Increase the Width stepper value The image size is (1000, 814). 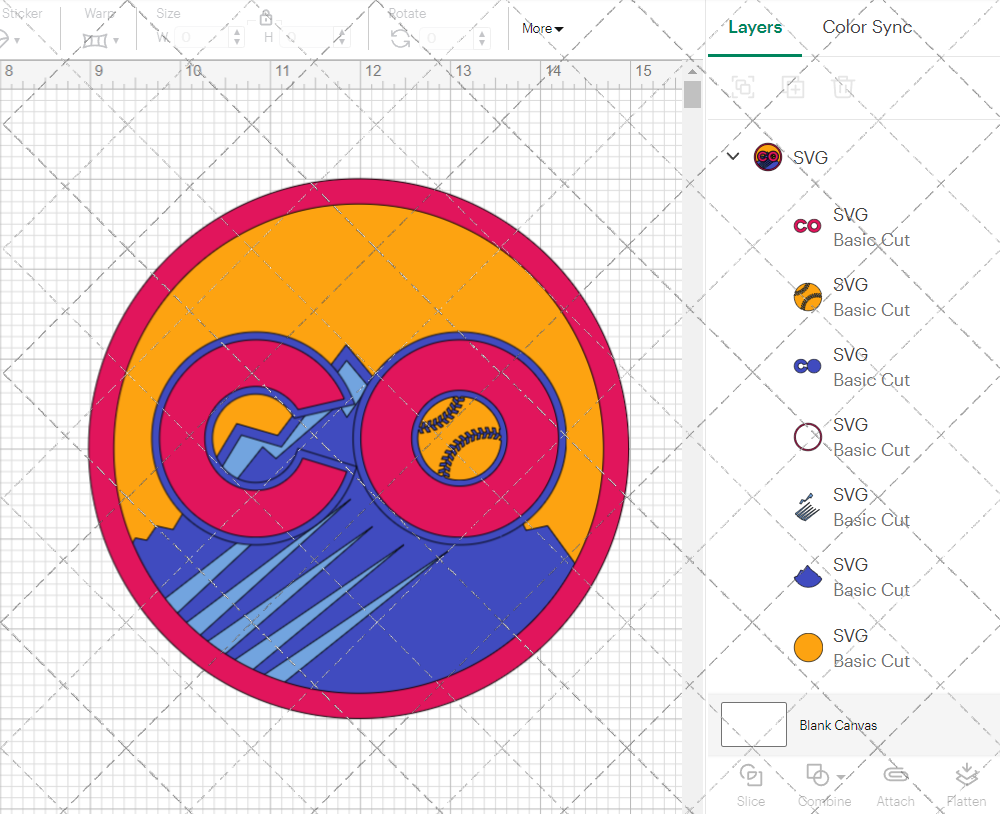pyautogui.click(x=237, y=33)
